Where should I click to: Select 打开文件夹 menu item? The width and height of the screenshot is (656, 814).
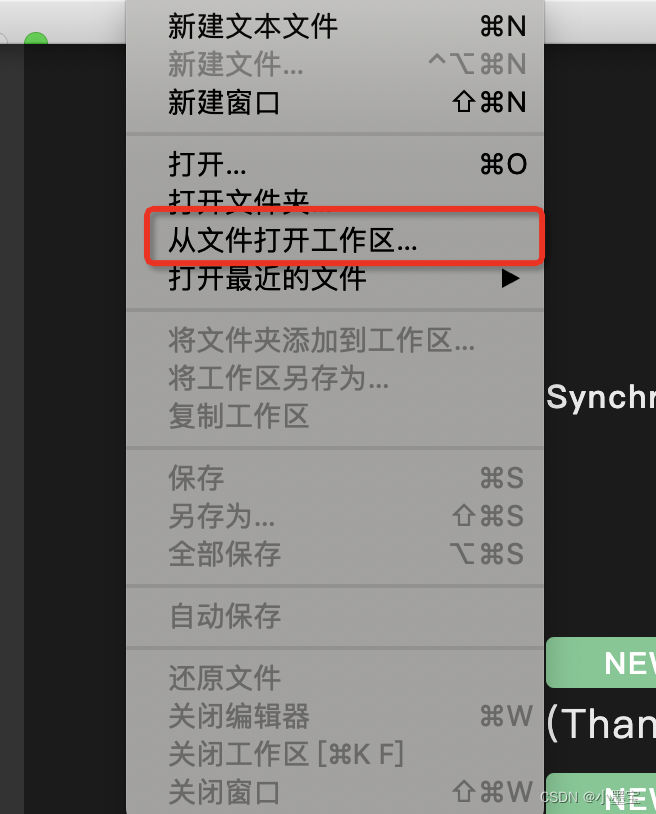coord(335,200)
